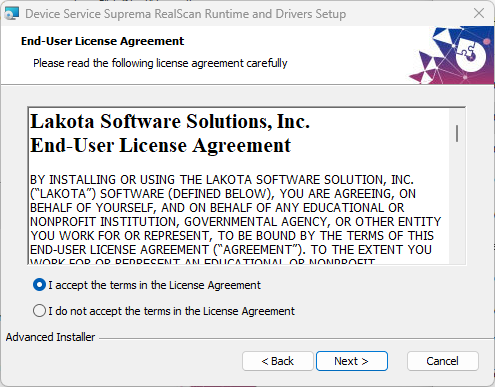This screenshot has width=495, height=387.
Task: Cancel the setup wizard
Action: tap(443, 361)
